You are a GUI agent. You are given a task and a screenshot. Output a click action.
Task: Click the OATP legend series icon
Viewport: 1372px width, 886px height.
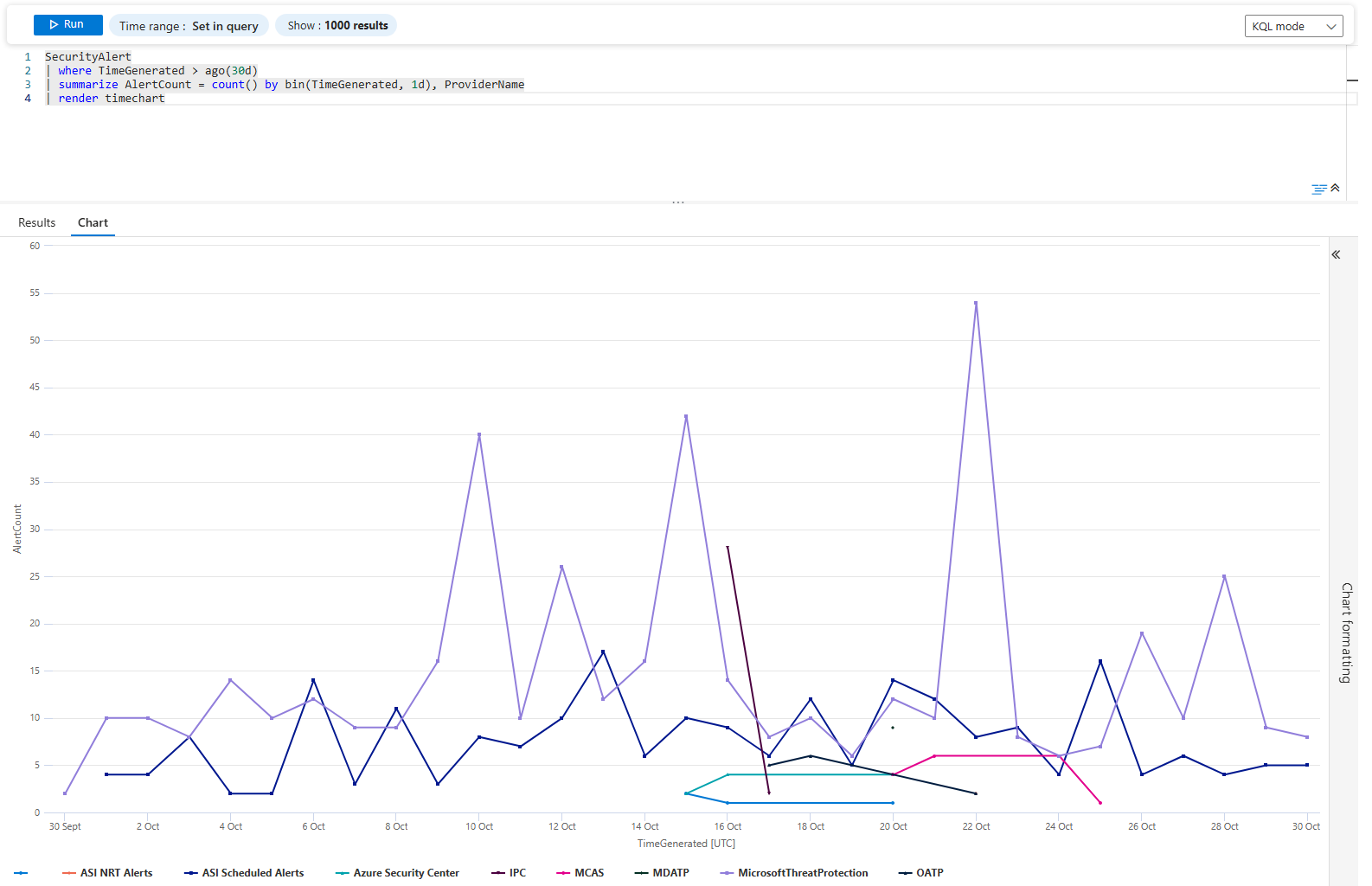pos(905,873)
